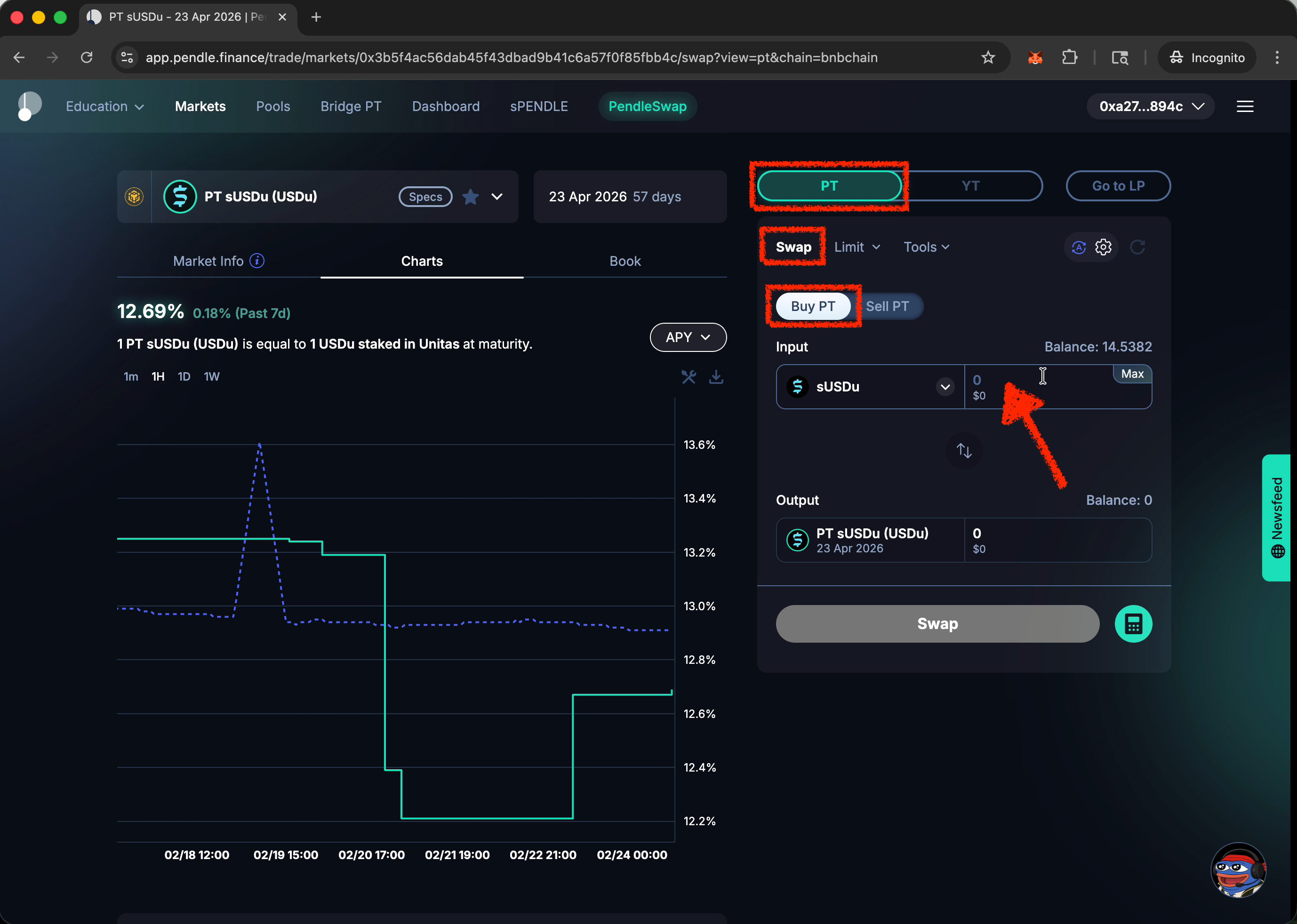The height and width of the screenshot is (924, 1297).
Task: Click the Max balance button
Action: click(x=1131, y=374)
